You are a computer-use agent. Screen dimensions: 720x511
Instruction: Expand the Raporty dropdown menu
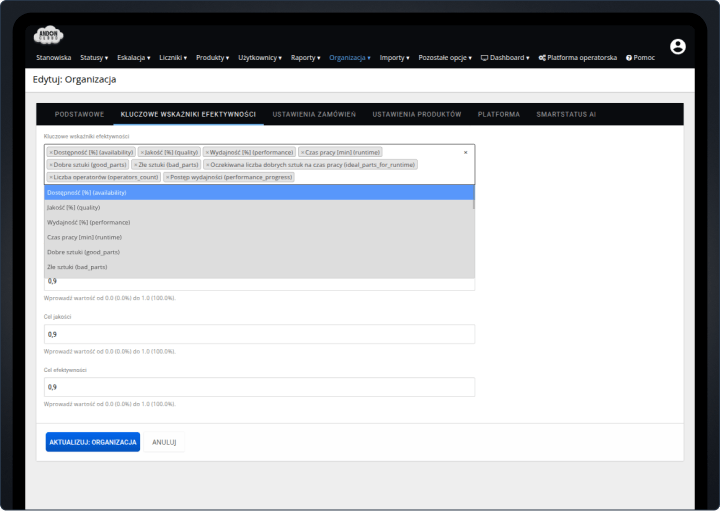pyautogui.click(x=305, y=58)
